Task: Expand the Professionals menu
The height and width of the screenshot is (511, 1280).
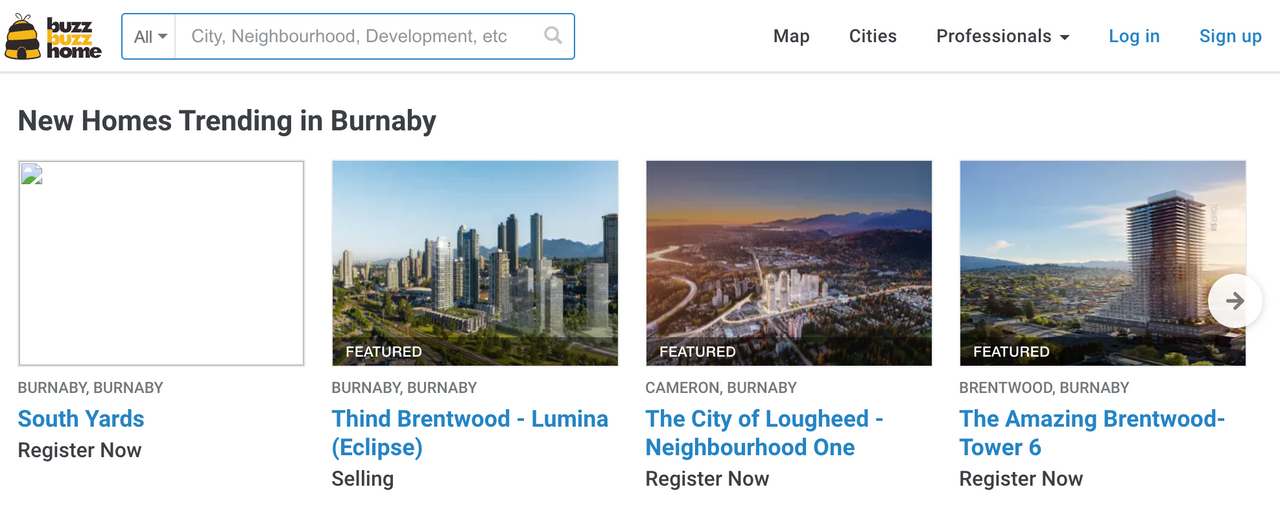Action: [x=1003, y=36]
